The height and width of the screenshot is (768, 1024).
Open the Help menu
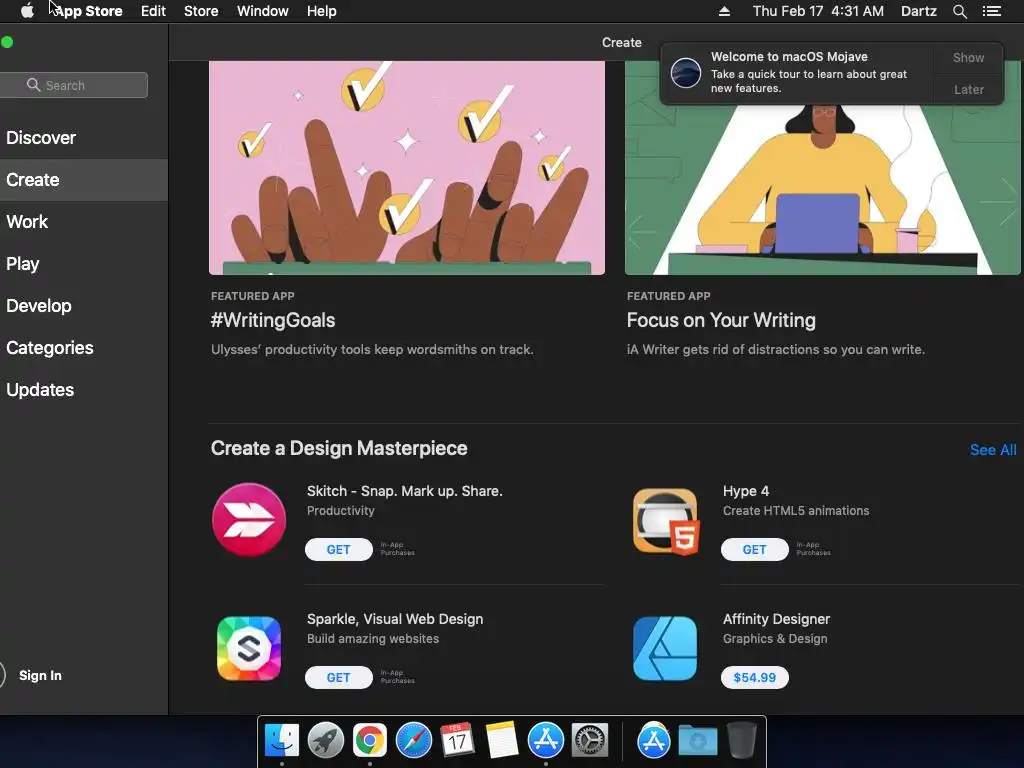click(x=321, y=11)
